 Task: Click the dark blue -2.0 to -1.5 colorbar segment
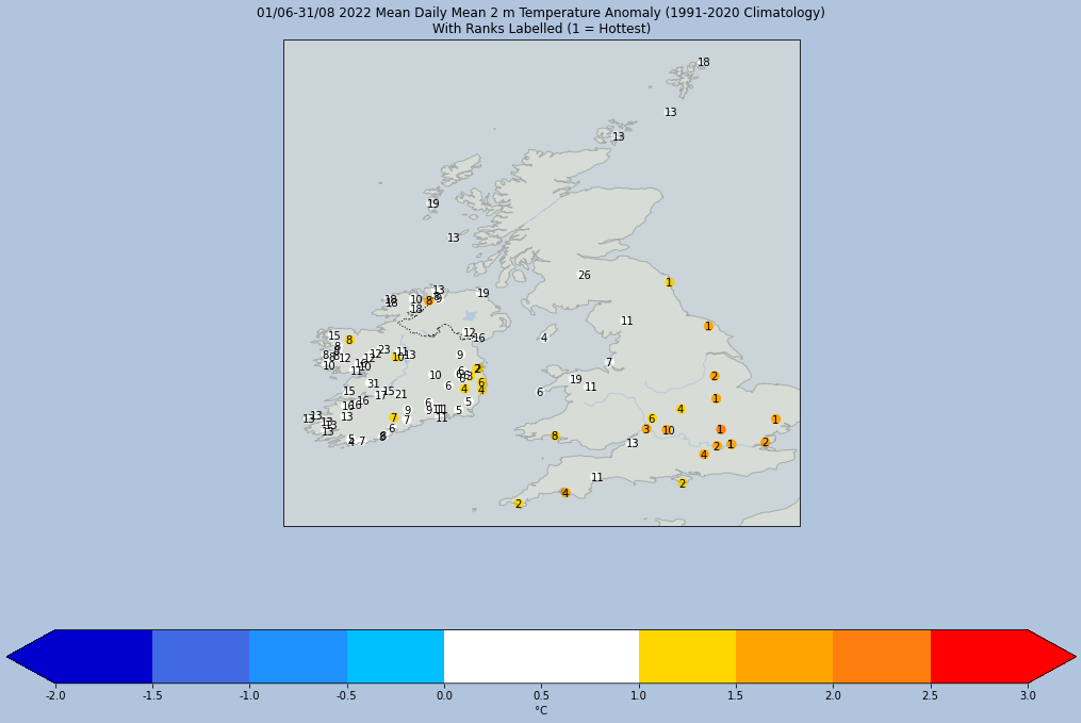pyautogui.click(x=103, y=656)
